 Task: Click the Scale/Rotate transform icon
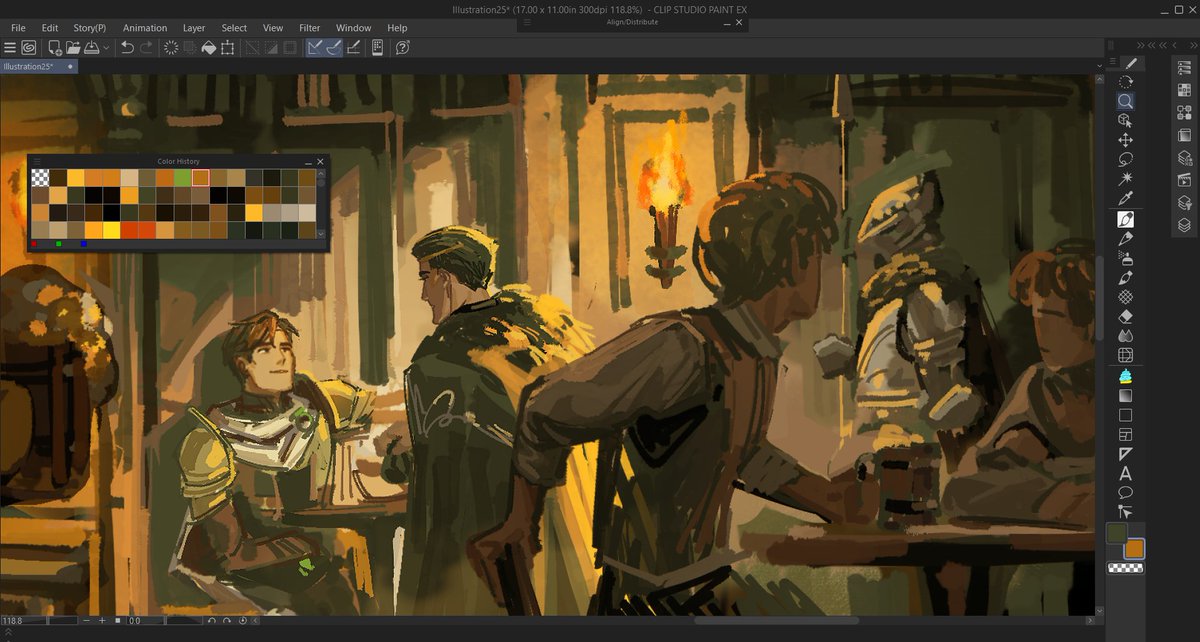[x=228, y=47]
